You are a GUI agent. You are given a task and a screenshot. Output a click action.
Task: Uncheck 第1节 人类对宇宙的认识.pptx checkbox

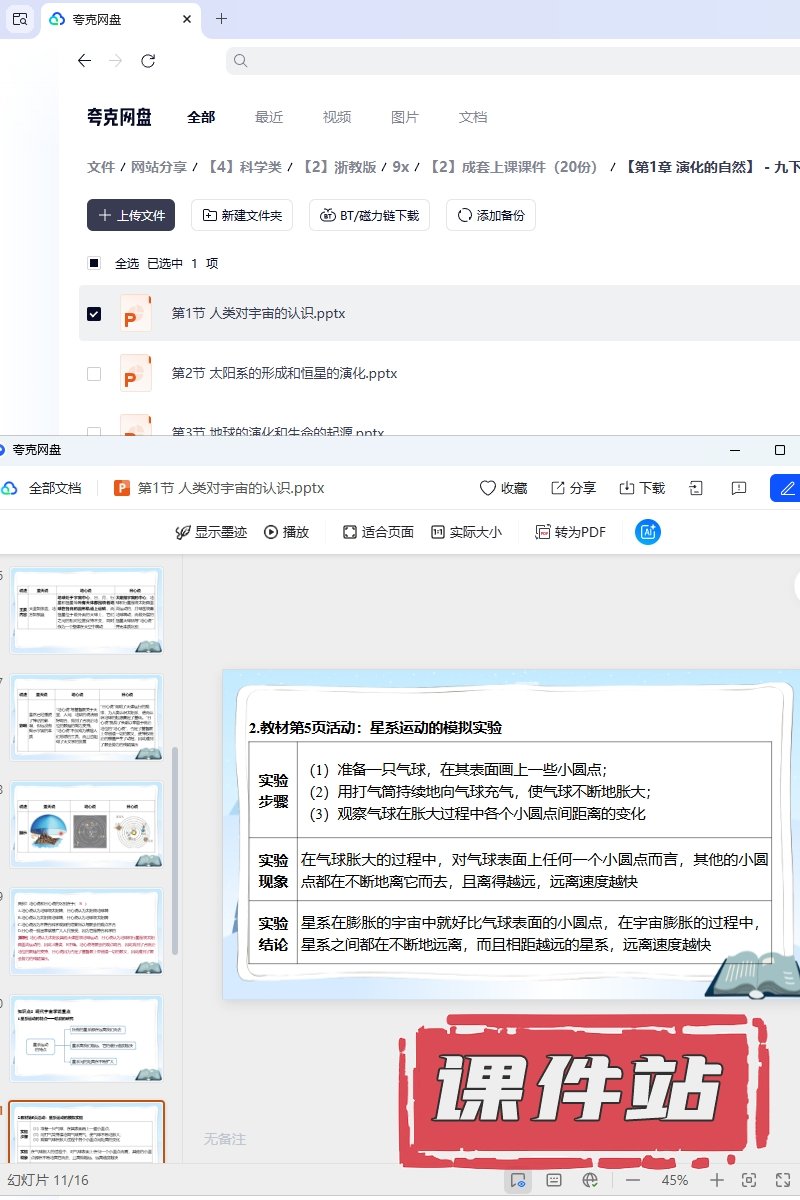94,313
